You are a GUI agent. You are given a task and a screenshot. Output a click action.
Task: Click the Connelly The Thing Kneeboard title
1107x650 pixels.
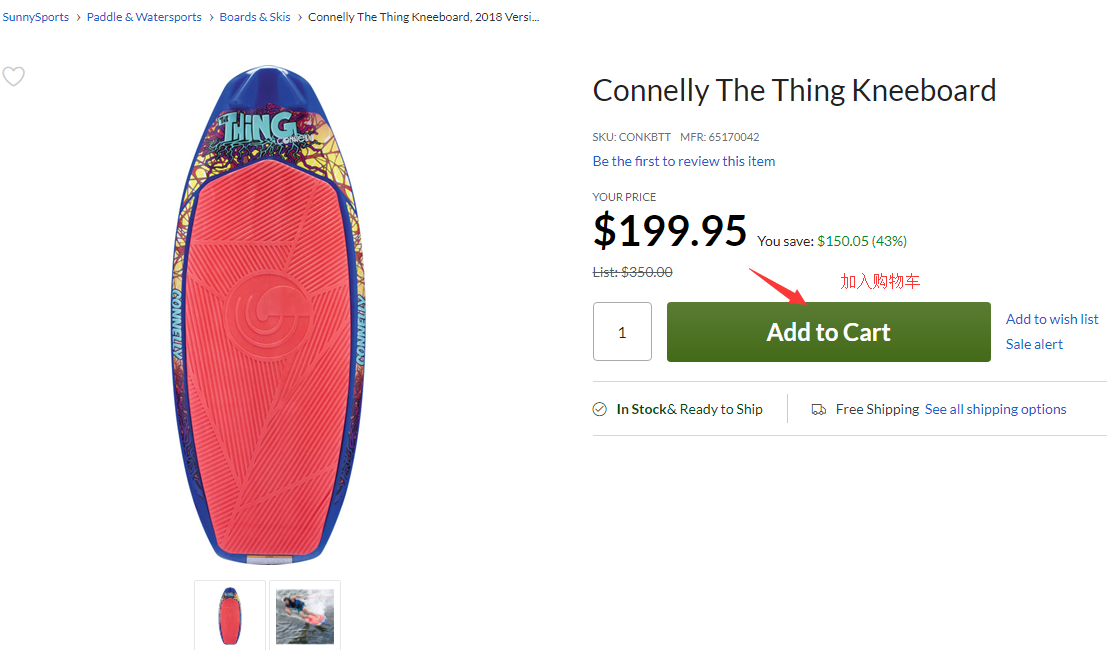[x=794, y=90]
